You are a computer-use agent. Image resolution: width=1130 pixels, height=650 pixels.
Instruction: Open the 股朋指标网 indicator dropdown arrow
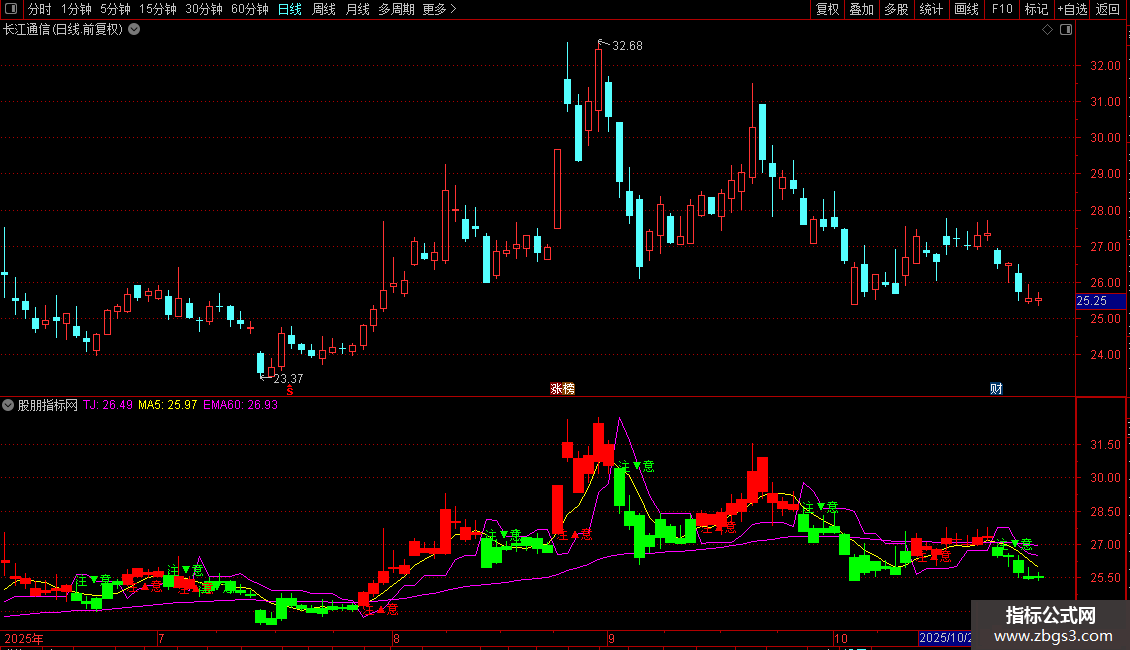(8, 405)
